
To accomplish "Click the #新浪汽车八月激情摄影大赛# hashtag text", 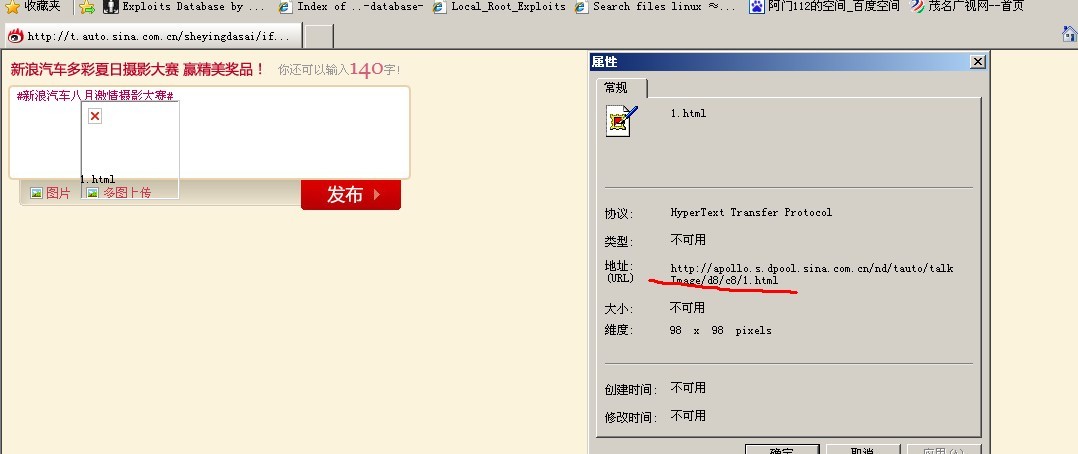I will coord(94,96).
